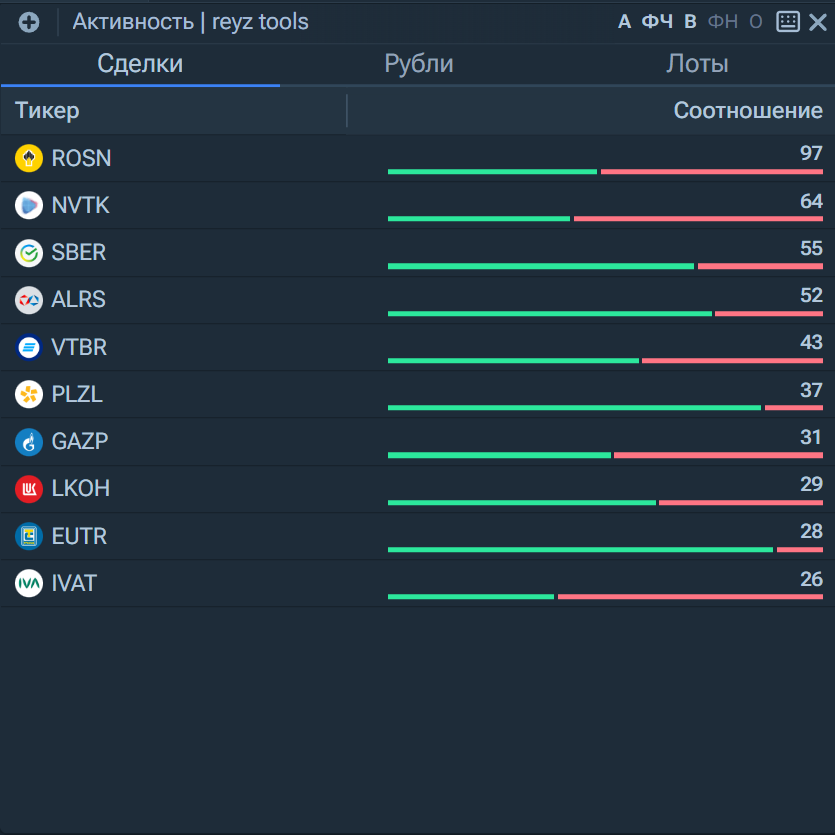Select the LKOH ticker text
835x835 pixels.
pos(81,489)
